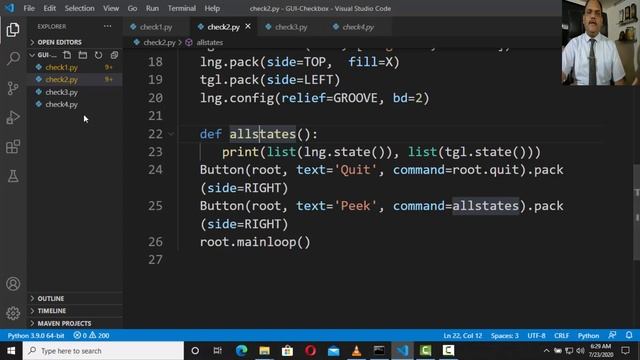Change the UTF-8 file encoding
Viewport: 640px width, 360px height.
536,336
